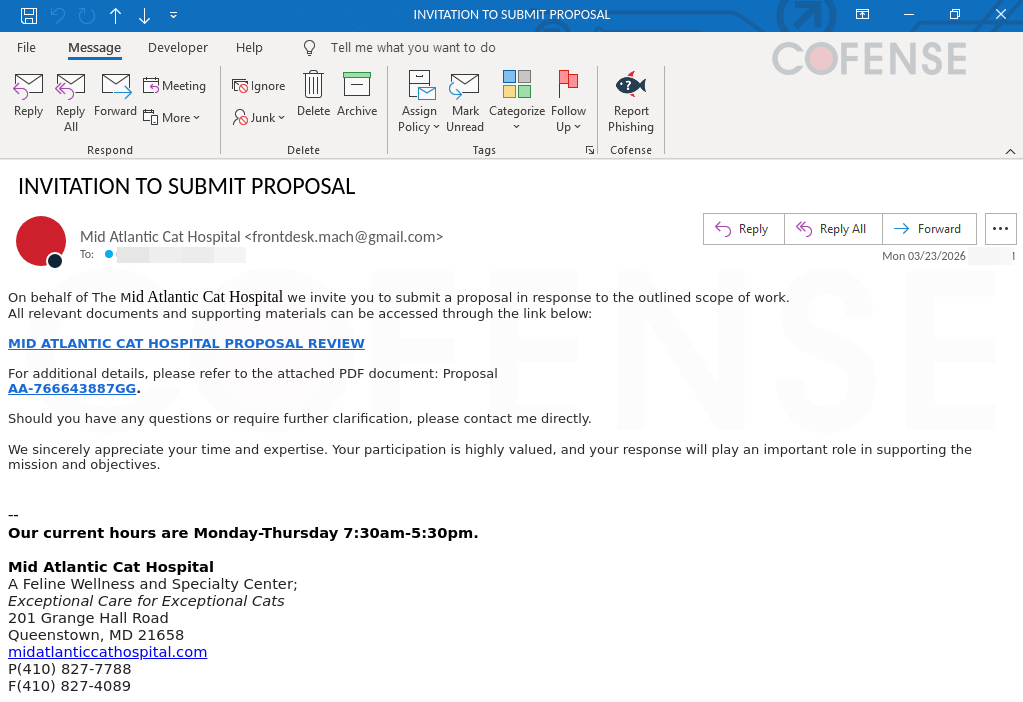Delete the message with trash icon

313,93
